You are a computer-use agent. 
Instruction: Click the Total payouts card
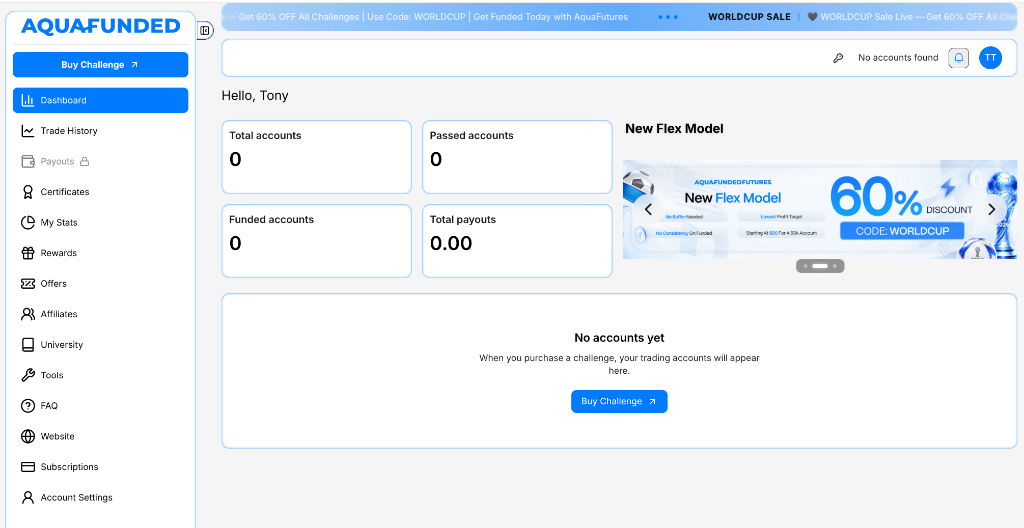[x=517, y=241]
